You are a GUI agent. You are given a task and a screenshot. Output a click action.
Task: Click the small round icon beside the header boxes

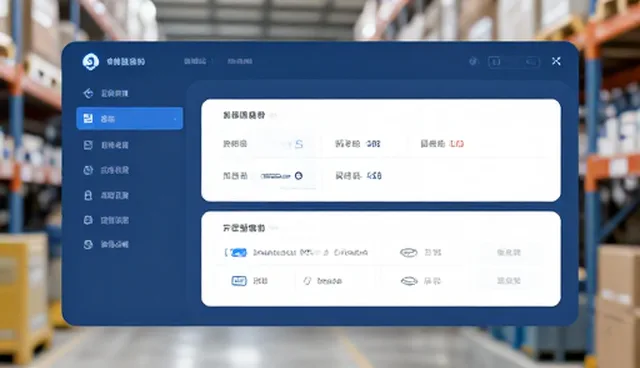pyautogui.click(x=473, y=61)
